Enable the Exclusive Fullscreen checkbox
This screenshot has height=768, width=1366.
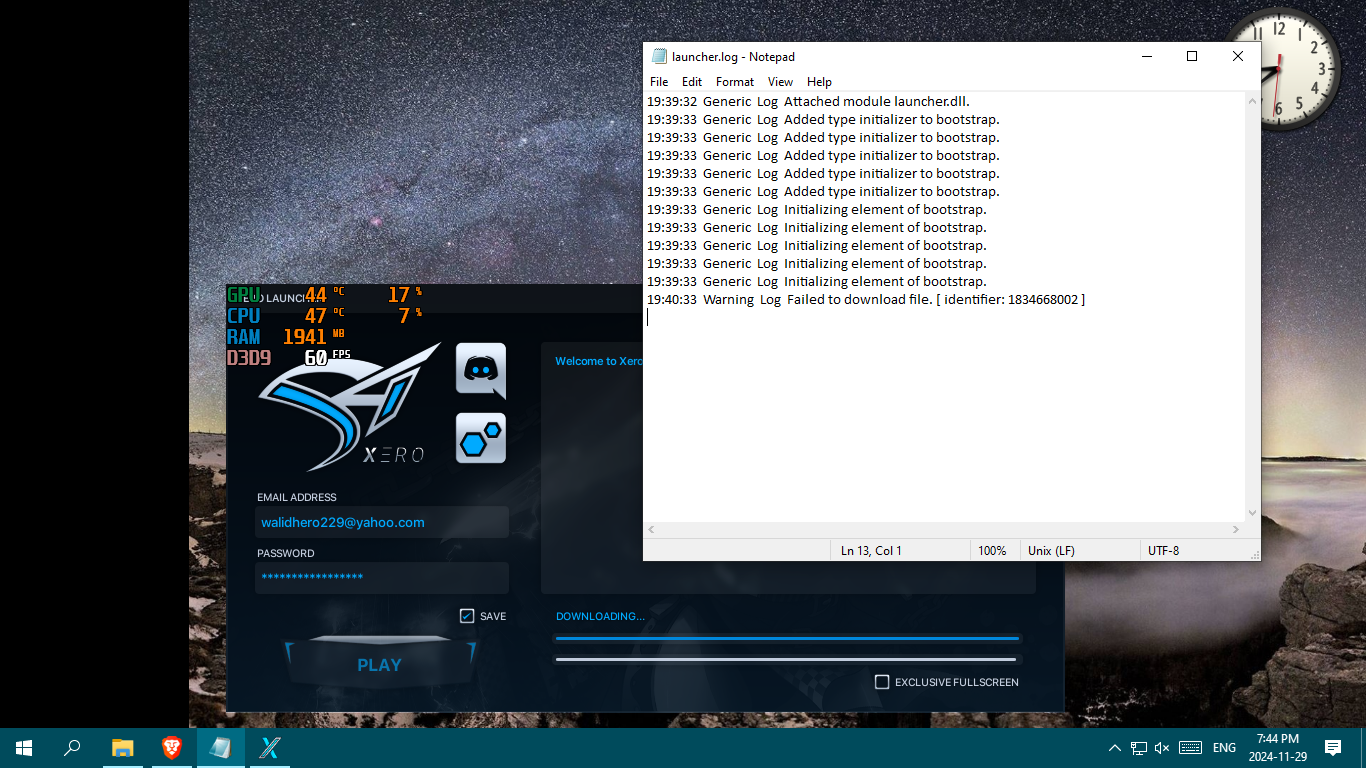click(x=882, y=682)
